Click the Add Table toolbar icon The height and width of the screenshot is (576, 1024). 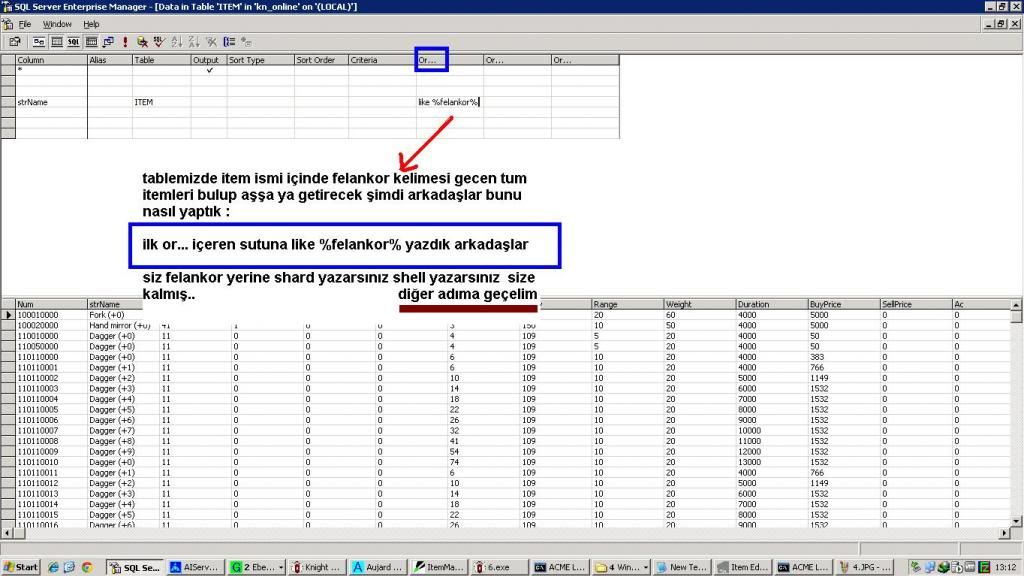click(245, 42)
